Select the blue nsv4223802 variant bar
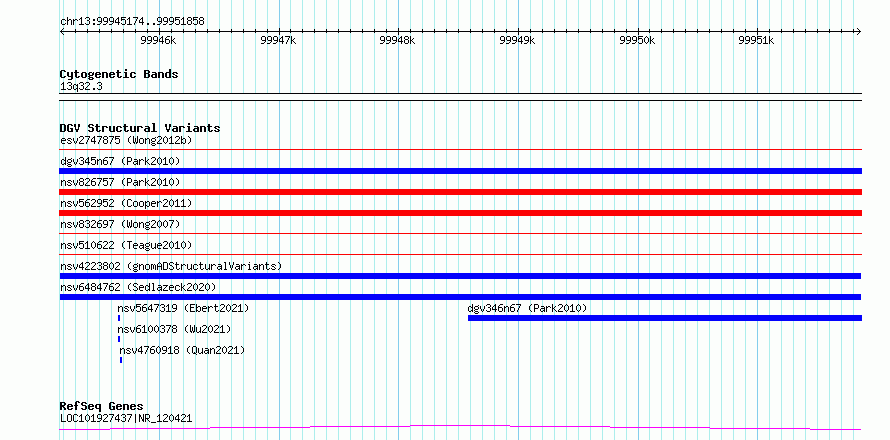The width and height of the screenshot is (890, 440). [x=460, y=276]
